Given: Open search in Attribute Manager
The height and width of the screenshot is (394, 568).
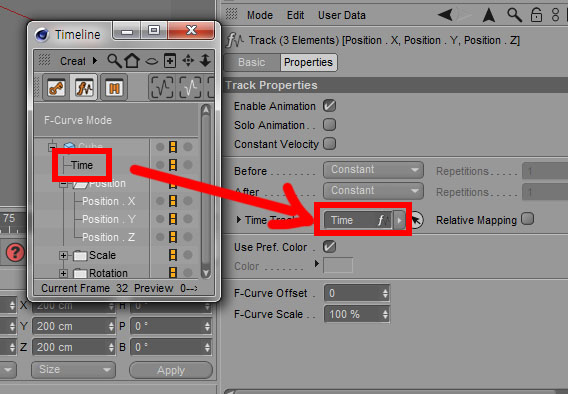Looking at the screenshot, I should pos(514,15).
